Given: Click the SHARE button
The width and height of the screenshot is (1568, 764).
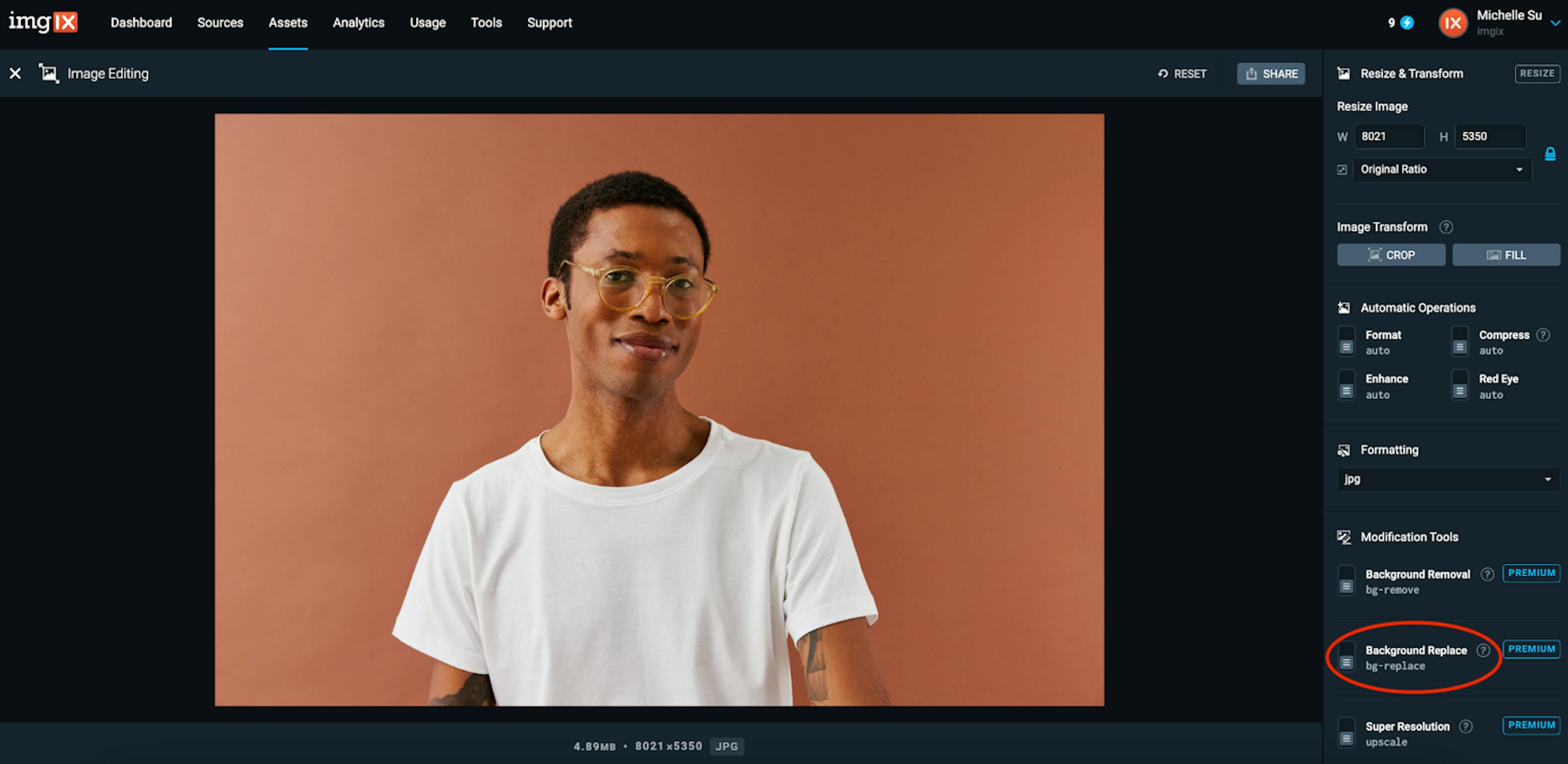Looking at the screenshot, I should click(x=1271, y=73).
